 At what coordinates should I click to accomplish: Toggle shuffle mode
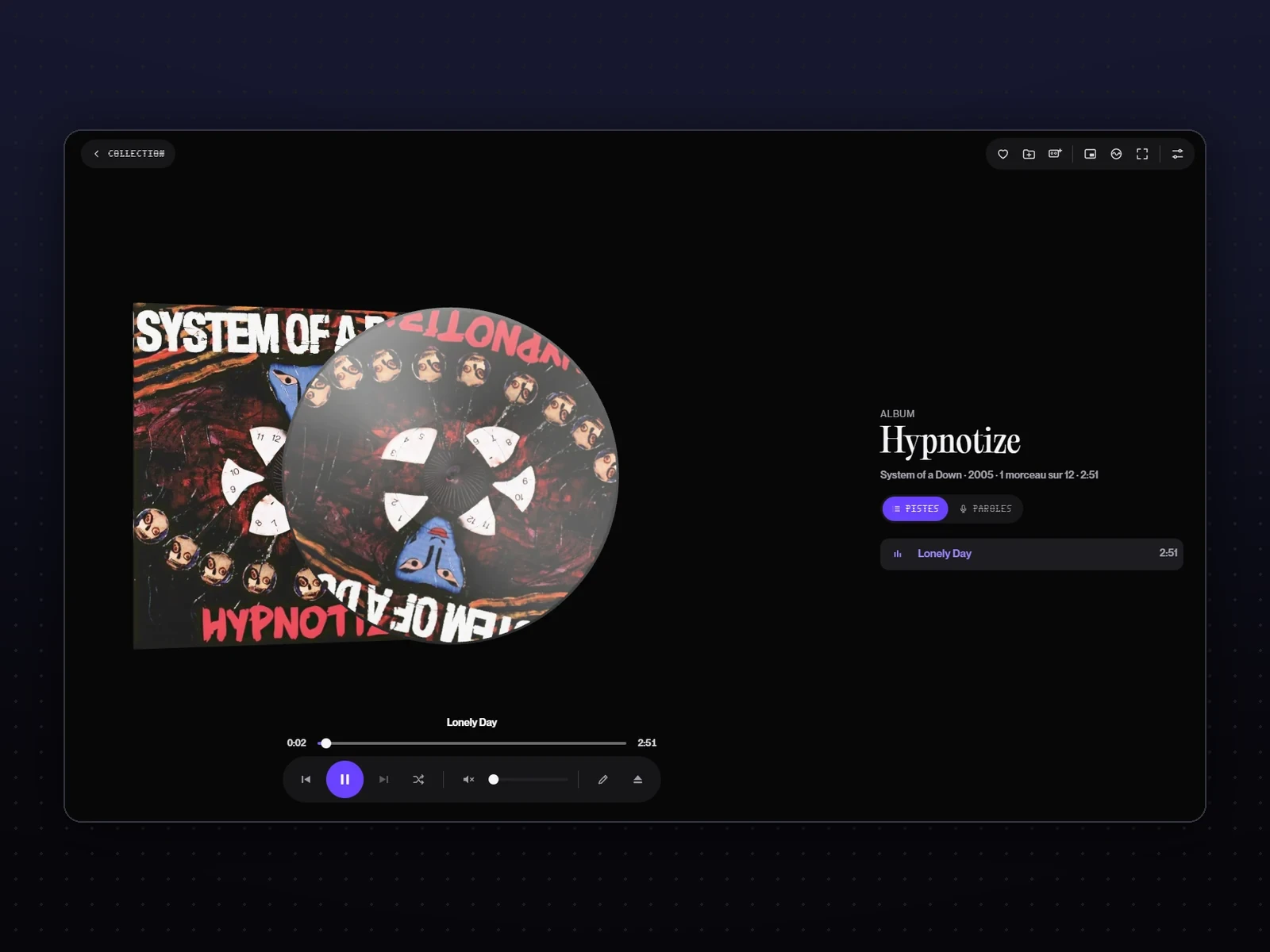click(418, 780)
